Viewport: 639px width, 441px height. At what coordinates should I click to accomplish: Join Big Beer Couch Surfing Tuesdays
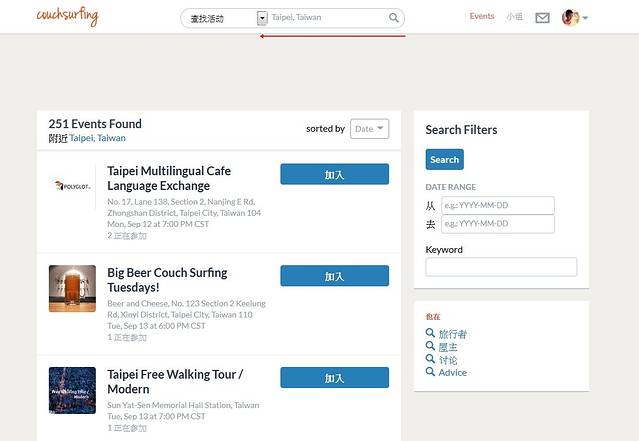click(x=334, y=276)
